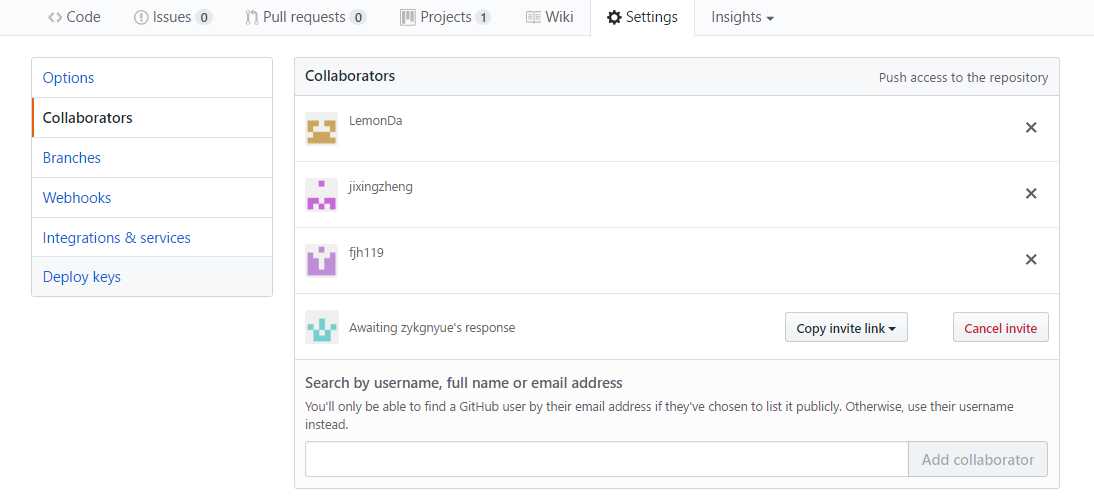
Task: Remove collaborator fjh119 with X icon
Action: (1031, 260)
